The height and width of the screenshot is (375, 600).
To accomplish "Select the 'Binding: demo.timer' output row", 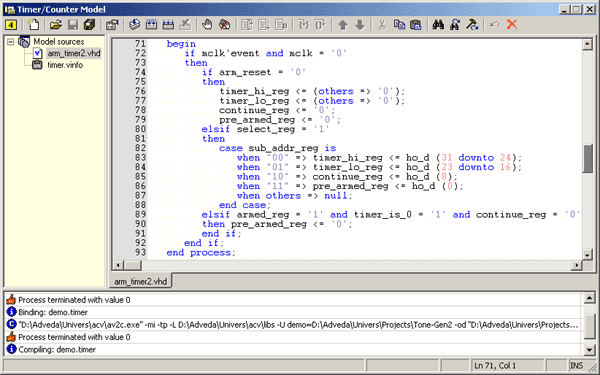I will 293,312.
